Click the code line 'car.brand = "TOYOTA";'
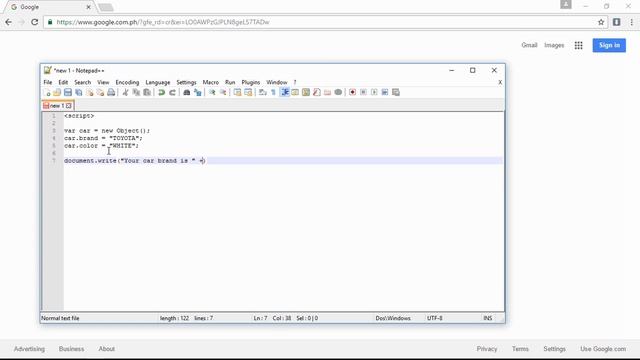 click(x=103, y=138)
